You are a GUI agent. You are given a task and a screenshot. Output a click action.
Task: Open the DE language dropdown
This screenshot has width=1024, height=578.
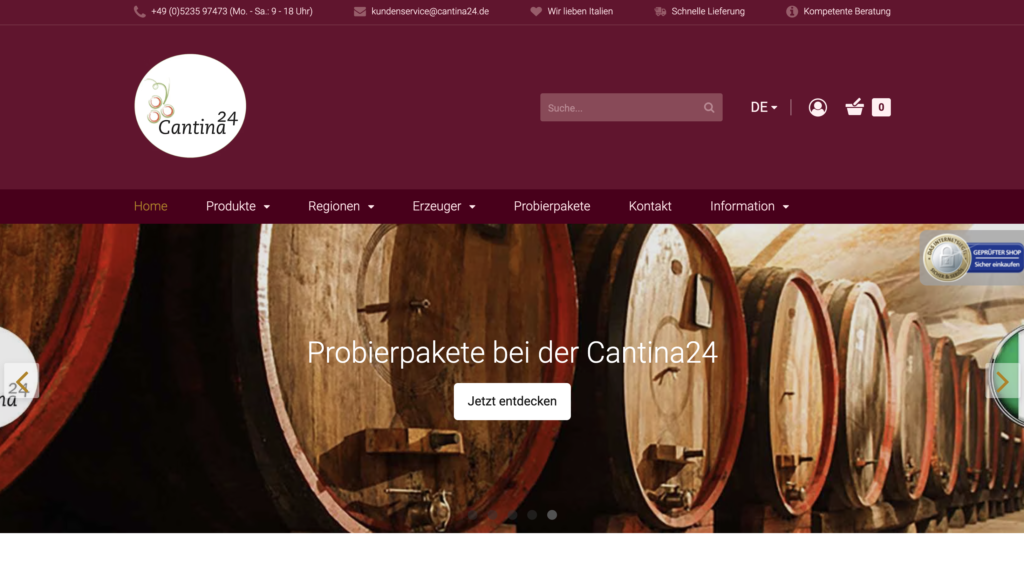pyautogui.click(x=763, y=107)
